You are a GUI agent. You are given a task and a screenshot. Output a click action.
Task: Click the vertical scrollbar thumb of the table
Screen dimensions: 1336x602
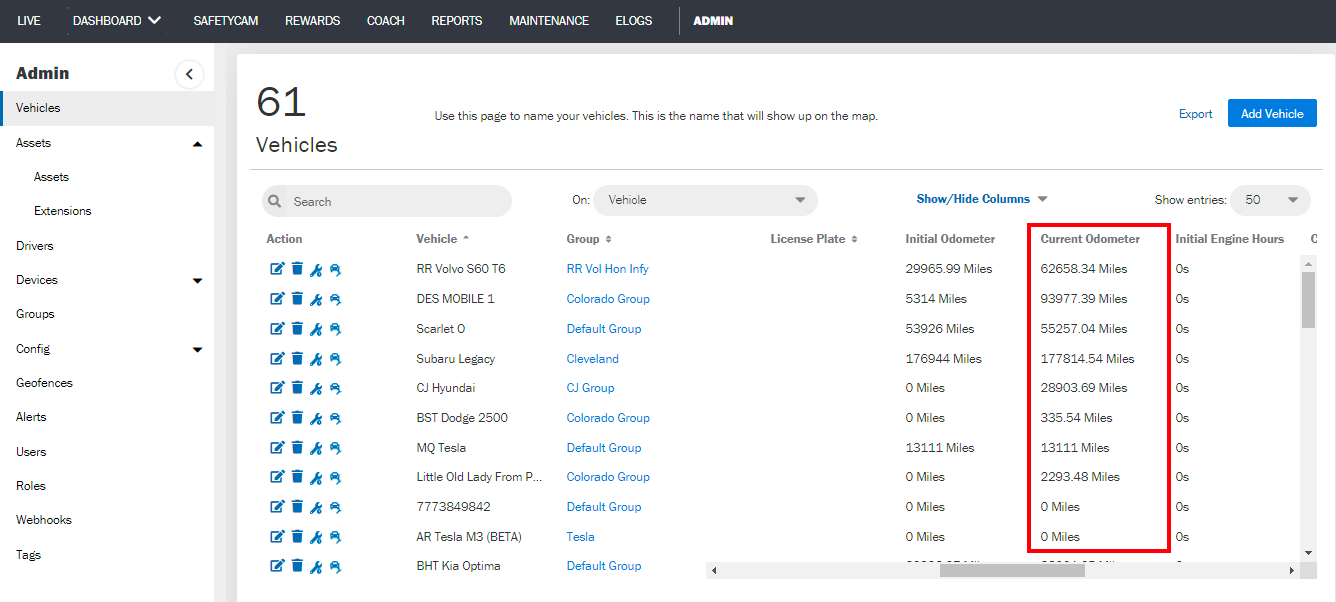1308,299
